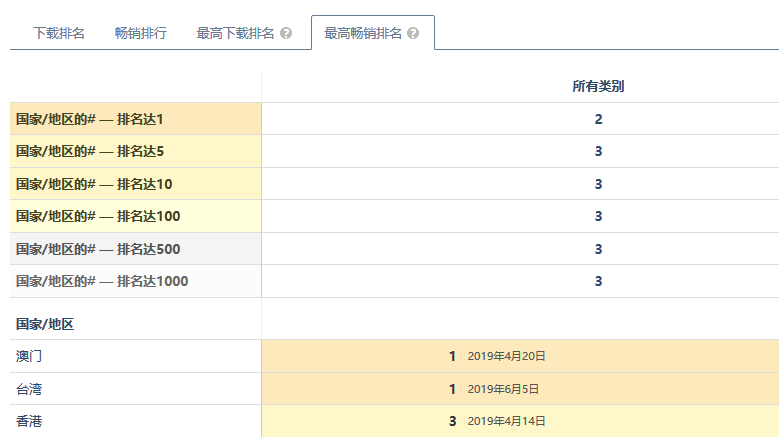
Task: Click help icon beside 最高下载排名 tab
Action: click(286, 33)
